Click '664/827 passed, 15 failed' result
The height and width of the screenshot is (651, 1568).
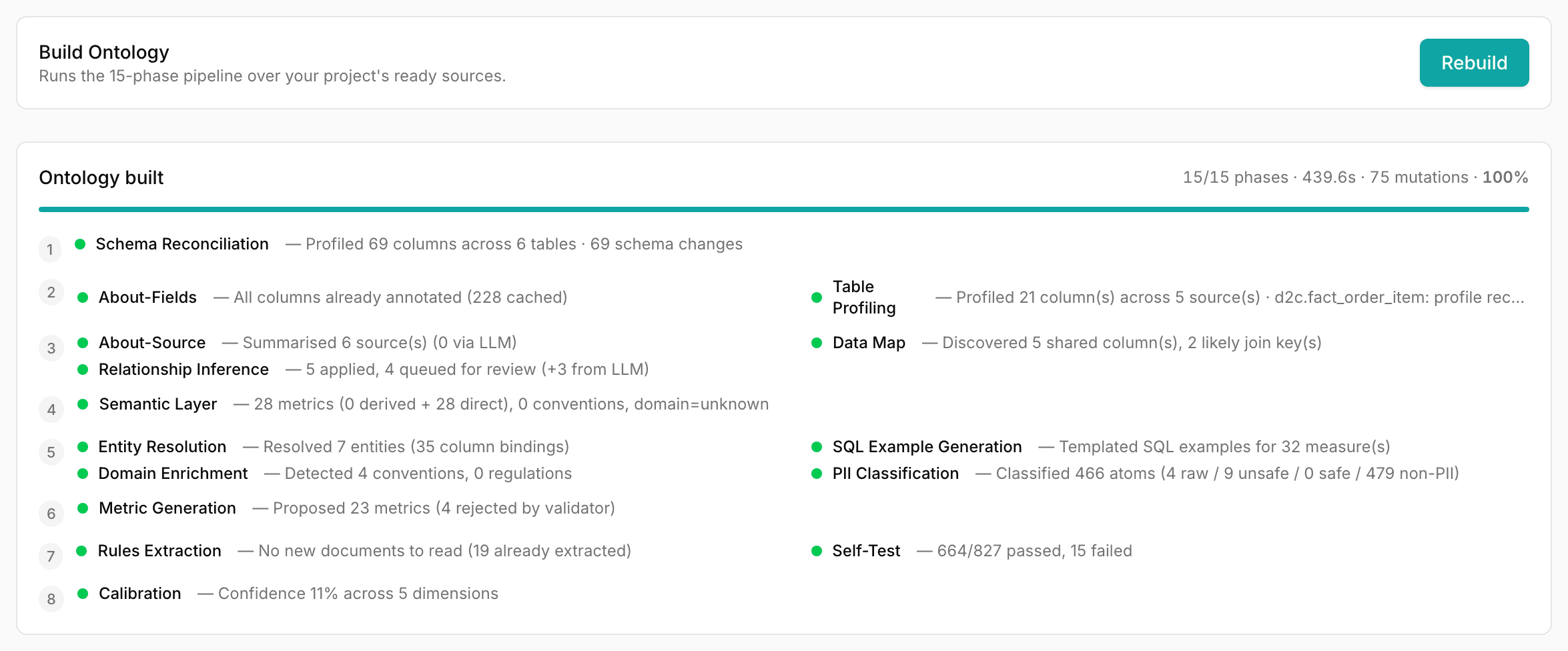tap(1034, 551)
